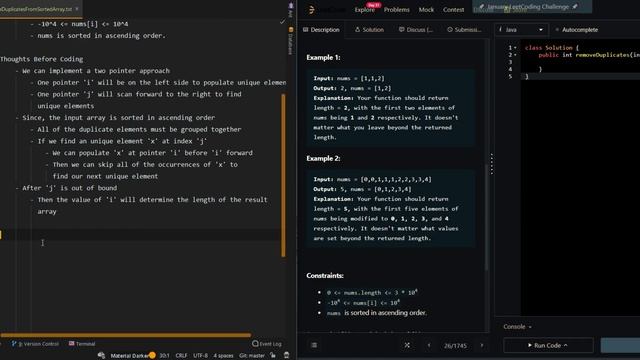Click the pin icon right of LeetCoding Challenge
This screenshot has width=640, height=360.
(575, 7)
